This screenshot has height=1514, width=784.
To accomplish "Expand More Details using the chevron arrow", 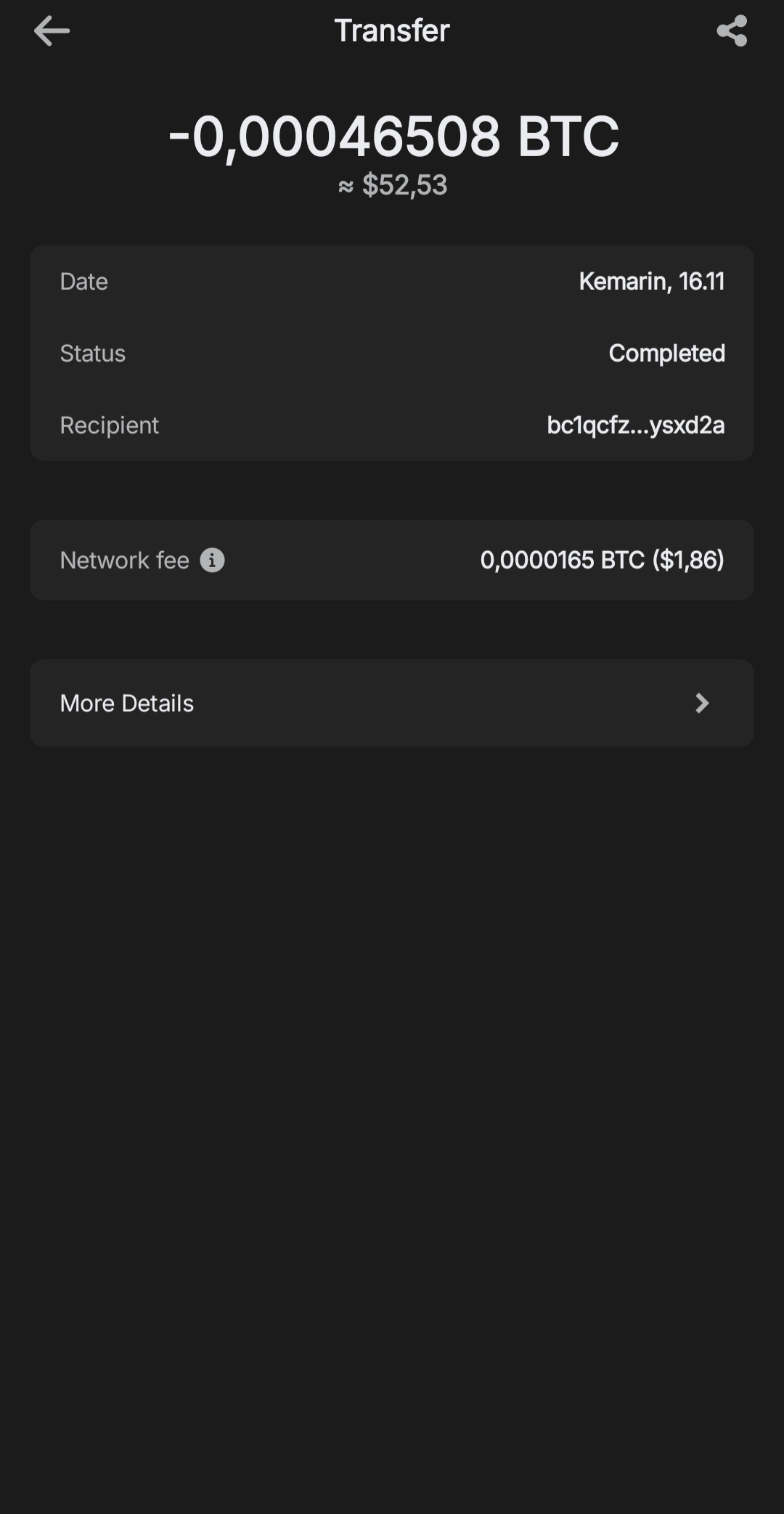I will coord(701,703).
